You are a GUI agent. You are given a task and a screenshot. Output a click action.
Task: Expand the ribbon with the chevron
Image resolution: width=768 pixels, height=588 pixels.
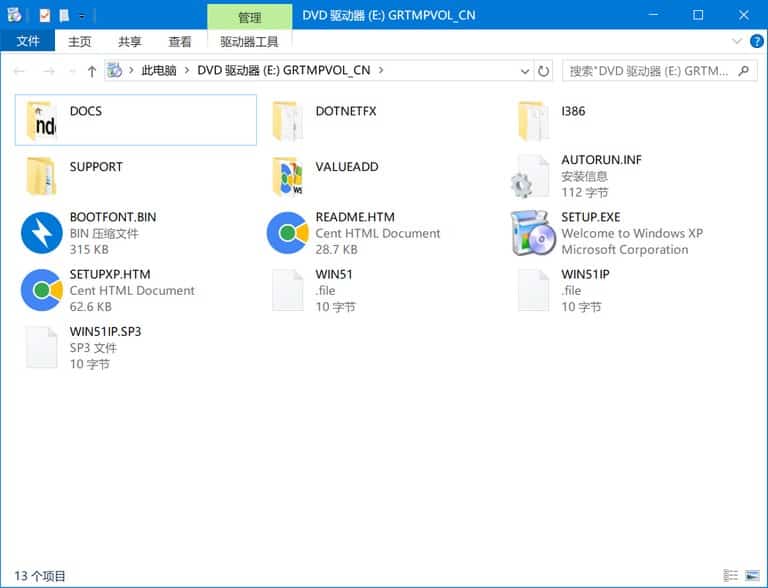pos(736,41)
